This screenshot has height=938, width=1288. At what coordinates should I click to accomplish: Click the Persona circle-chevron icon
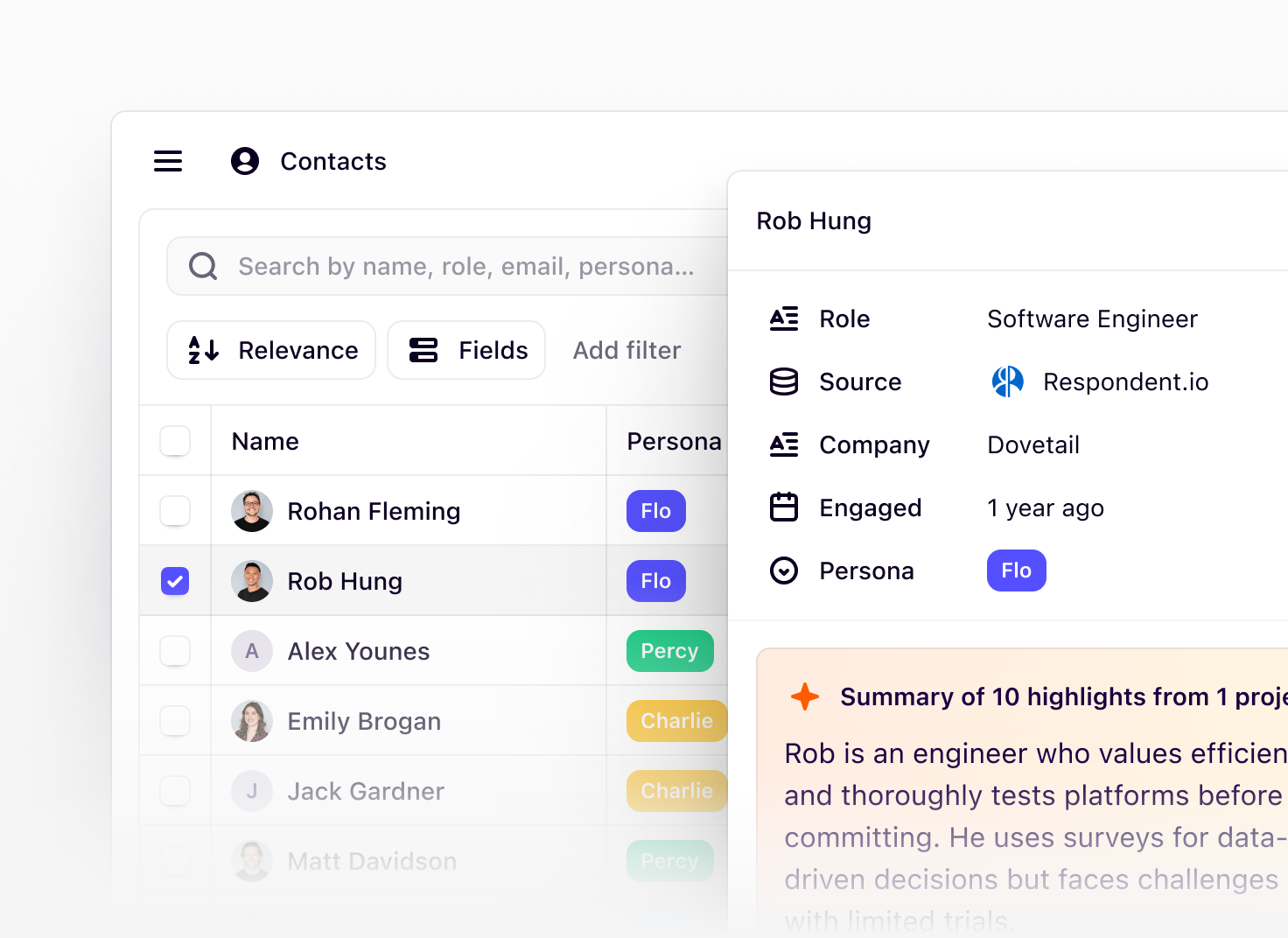[x=784, y=570]
